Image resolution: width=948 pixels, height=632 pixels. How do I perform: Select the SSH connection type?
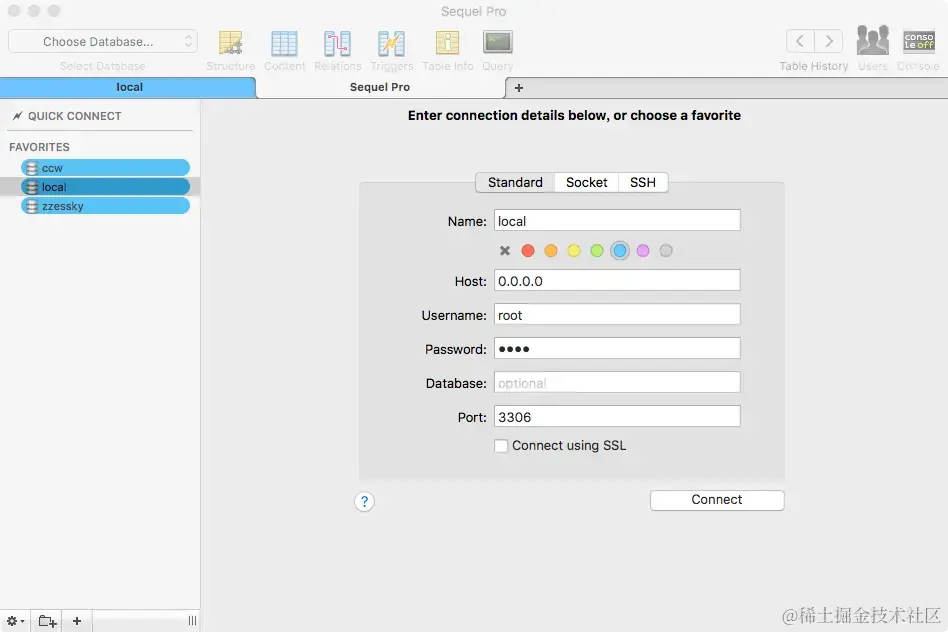coord(643,183)
